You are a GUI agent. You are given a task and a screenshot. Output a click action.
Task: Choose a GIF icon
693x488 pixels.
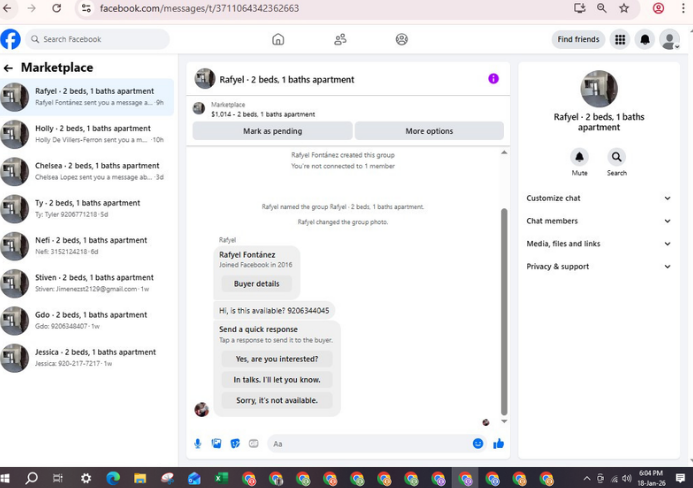(254, 443)
